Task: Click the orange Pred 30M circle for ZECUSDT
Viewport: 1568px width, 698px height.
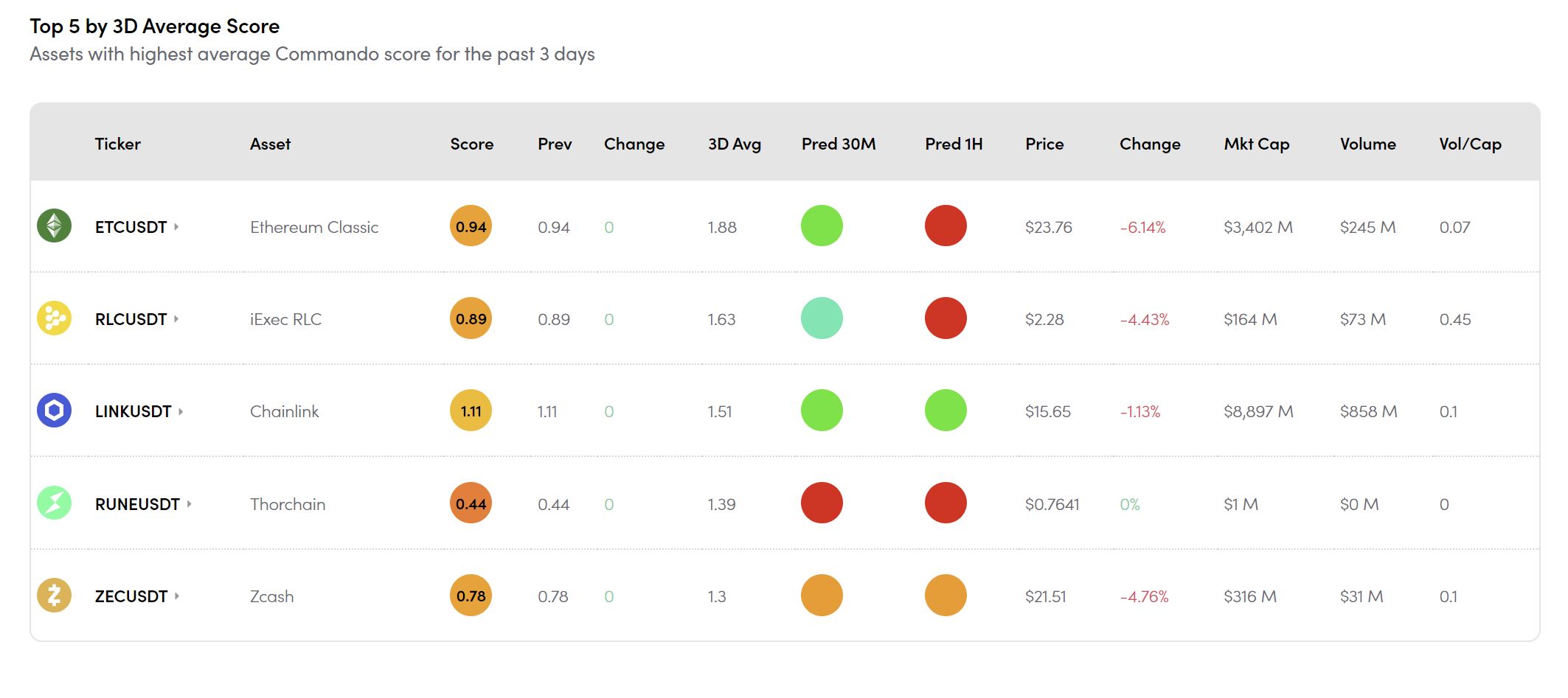Action: click(x=822, y=596)
